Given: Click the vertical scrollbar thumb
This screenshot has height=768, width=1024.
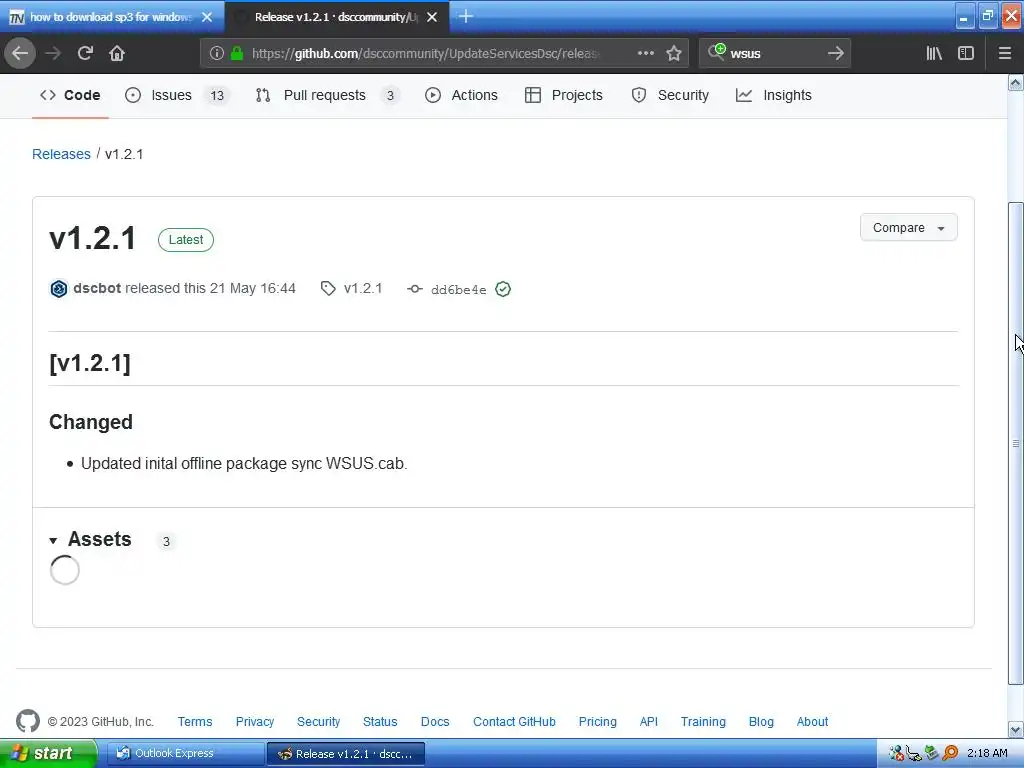Looking at the screenshot, I should tap(1016, 444).
